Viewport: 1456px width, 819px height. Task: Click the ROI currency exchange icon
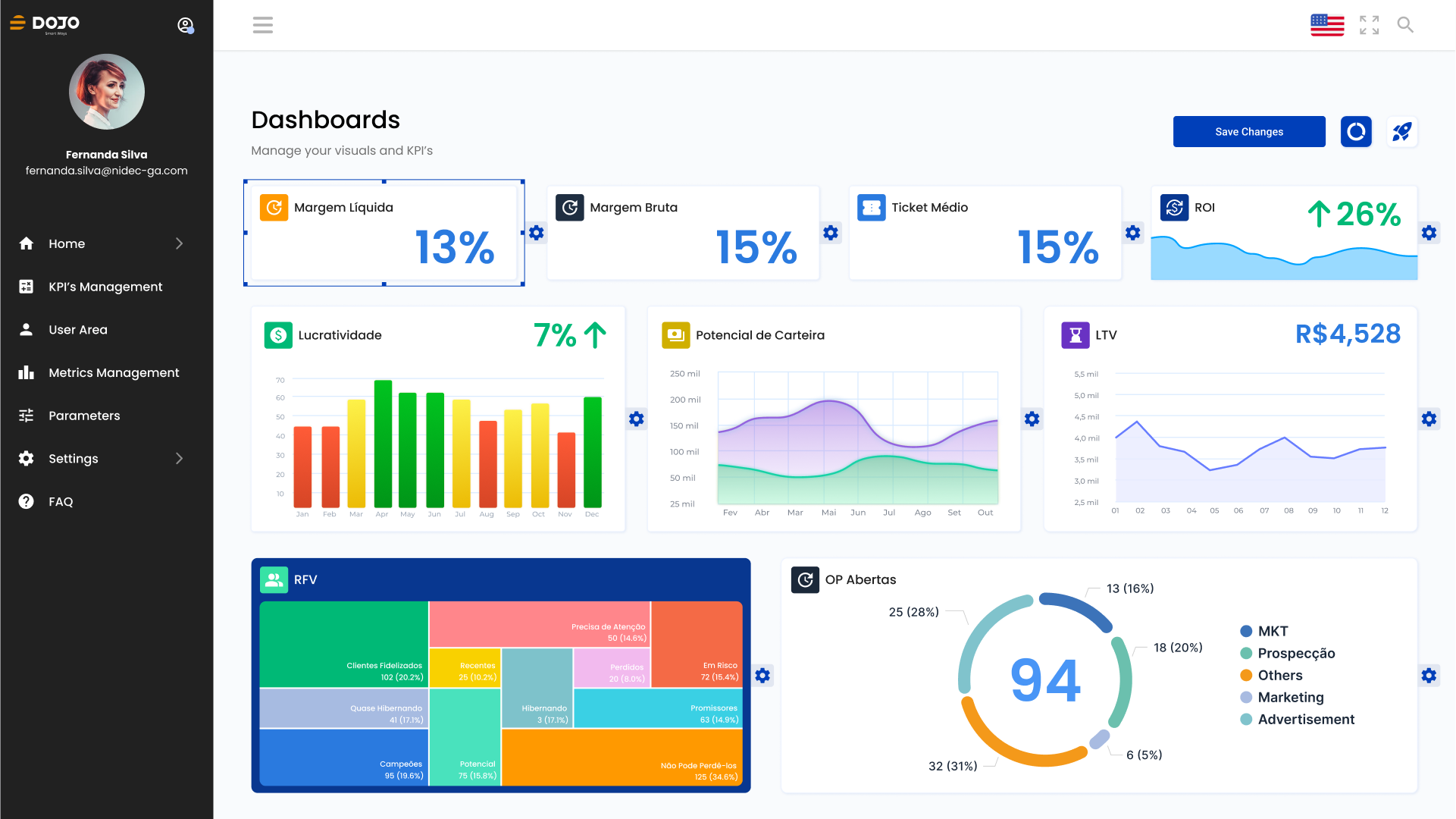1174,207
